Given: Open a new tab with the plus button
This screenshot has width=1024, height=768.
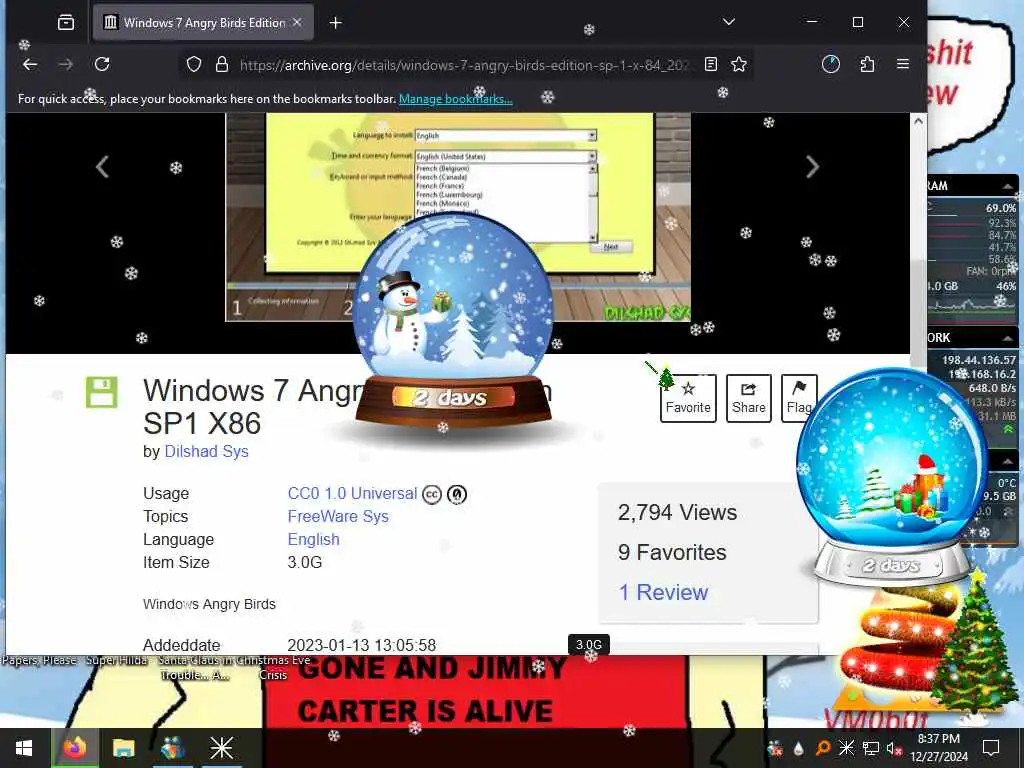Looking at the screenshot, I should pyautogui.click(x=336, y=23).
